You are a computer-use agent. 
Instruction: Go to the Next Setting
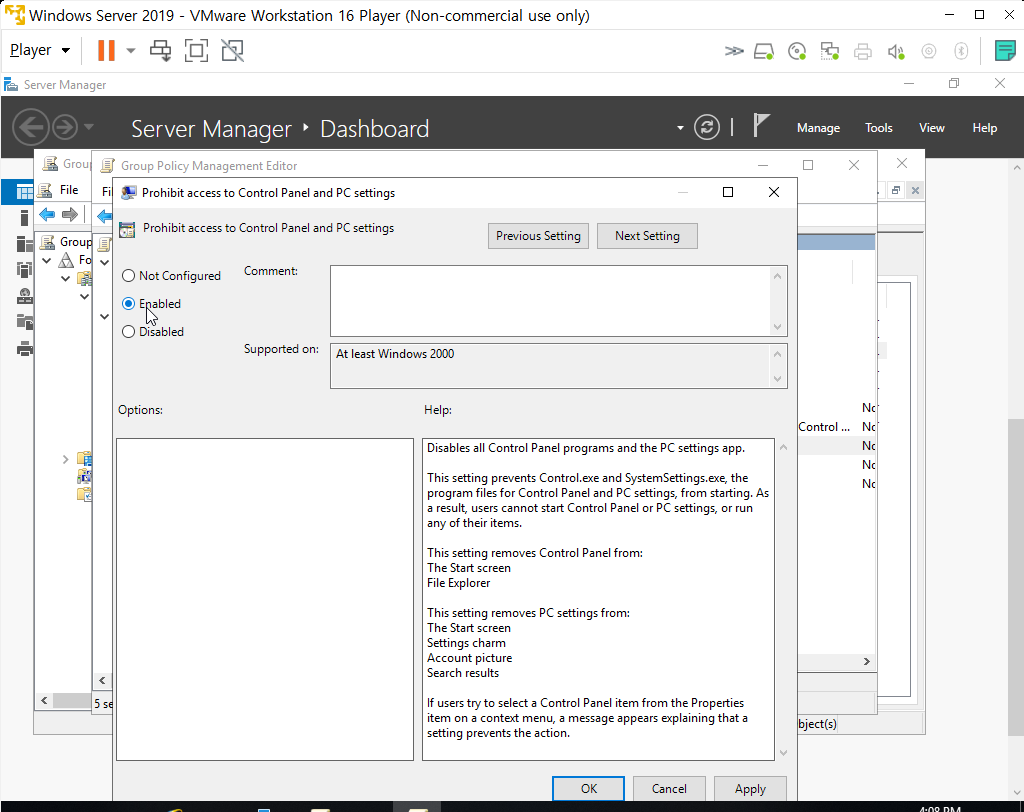click(647, 236)
